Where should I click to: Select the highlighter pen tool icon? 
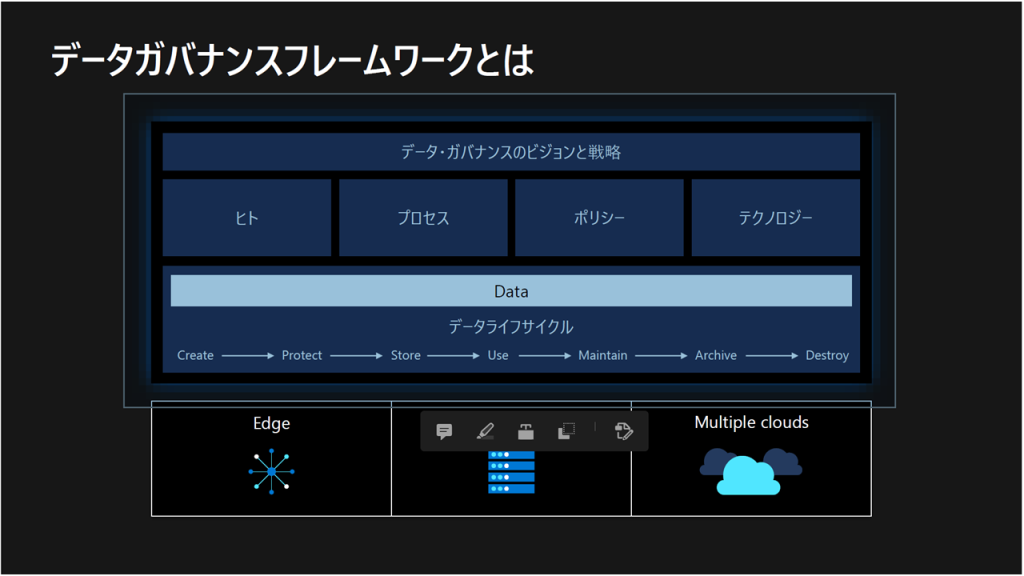[x=483, y=430]
